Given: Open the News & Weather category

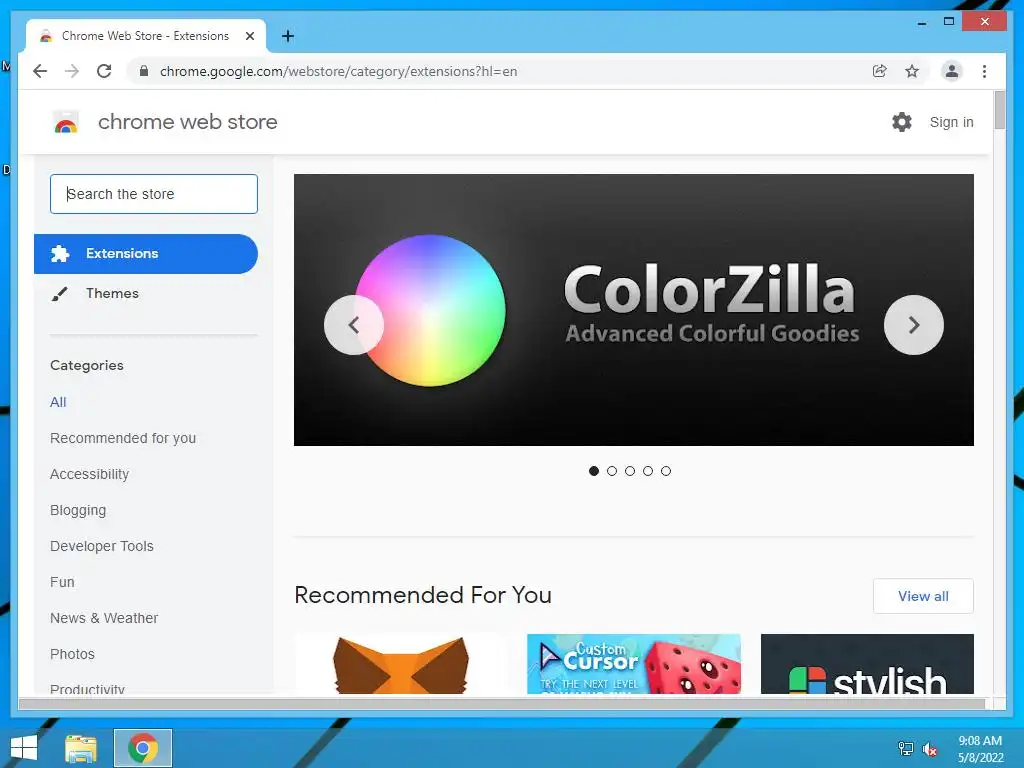Looking at the screenshot, I should point(104,618).
